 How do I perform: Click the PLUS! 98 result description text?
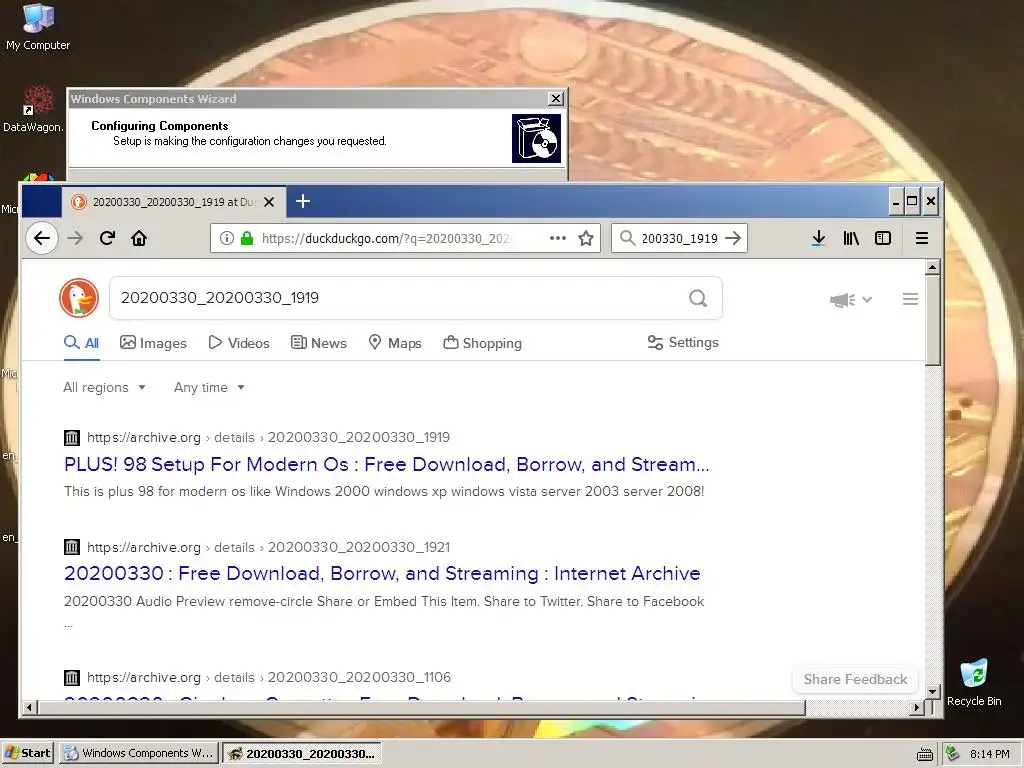point(384,491)
